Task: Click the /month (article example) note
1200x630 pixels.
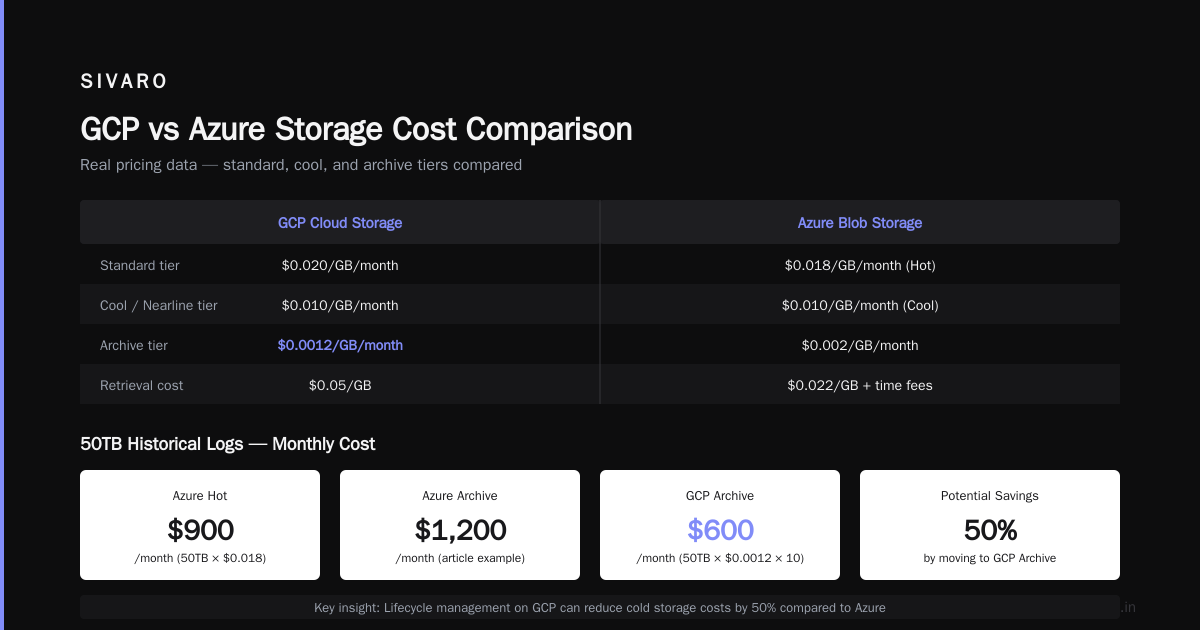Action: click(x=460, y=558)
